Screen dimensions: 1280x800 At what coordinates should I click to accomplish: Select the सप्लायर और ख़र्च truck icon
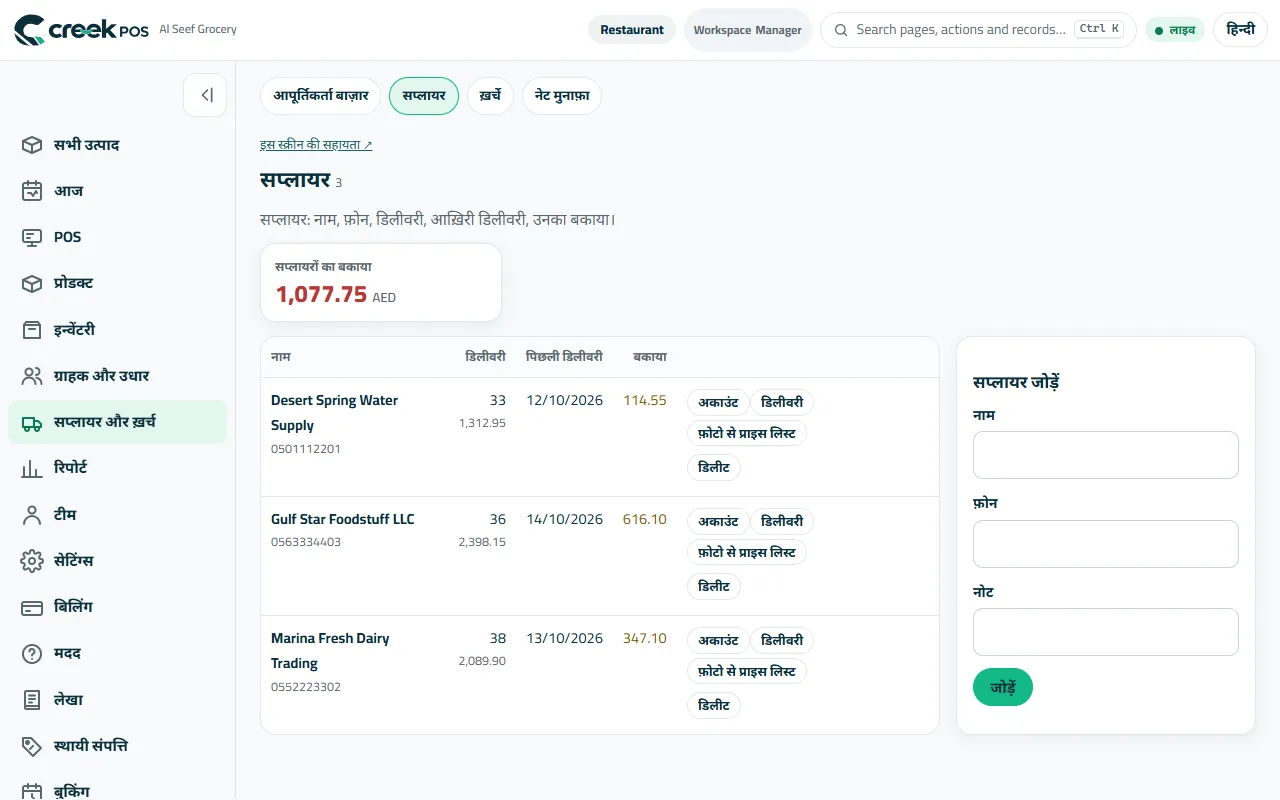pyautogui.click(x=32, y=422)
